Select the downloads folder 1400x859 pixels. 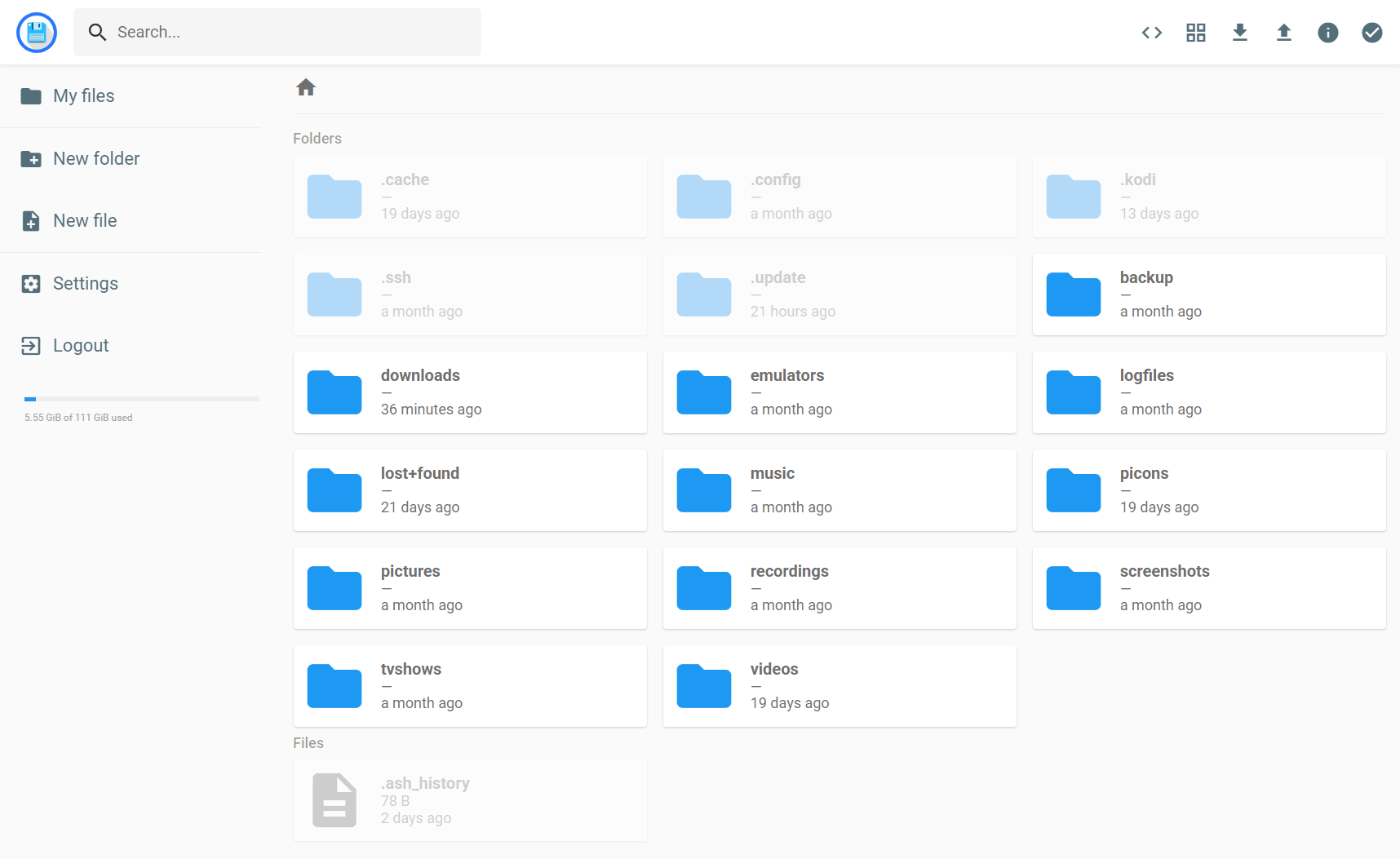(470, 392)
